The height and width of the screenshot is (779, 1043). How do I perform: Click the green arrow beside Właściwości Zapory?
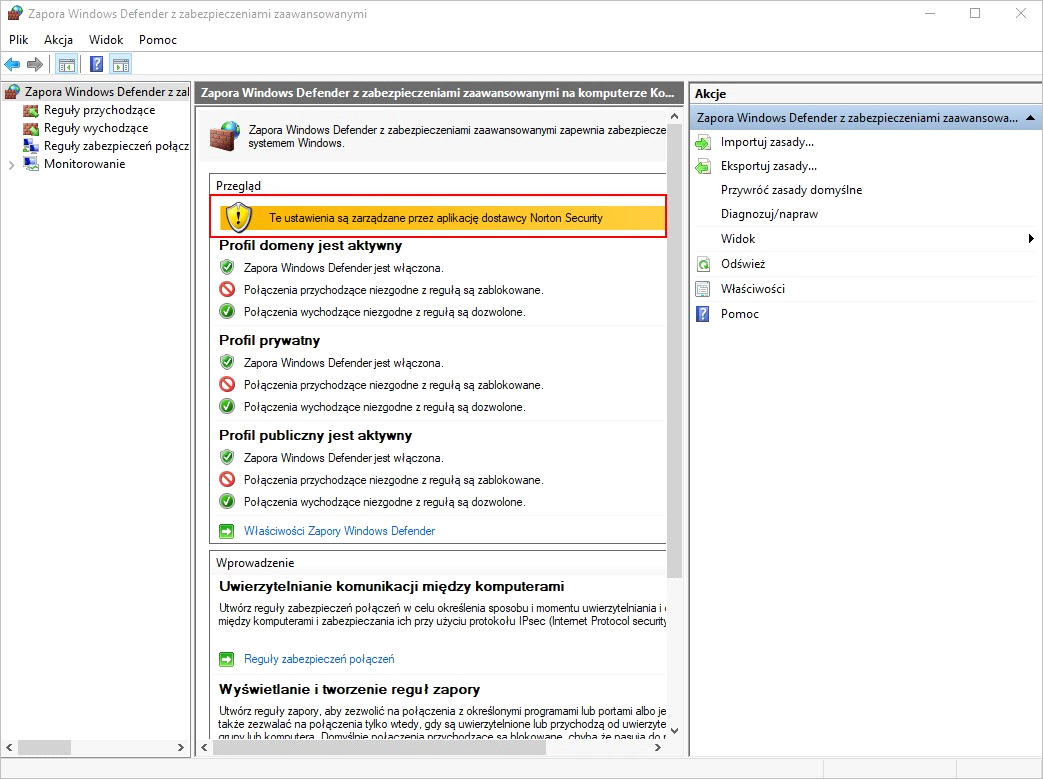(x=227, y=532)
